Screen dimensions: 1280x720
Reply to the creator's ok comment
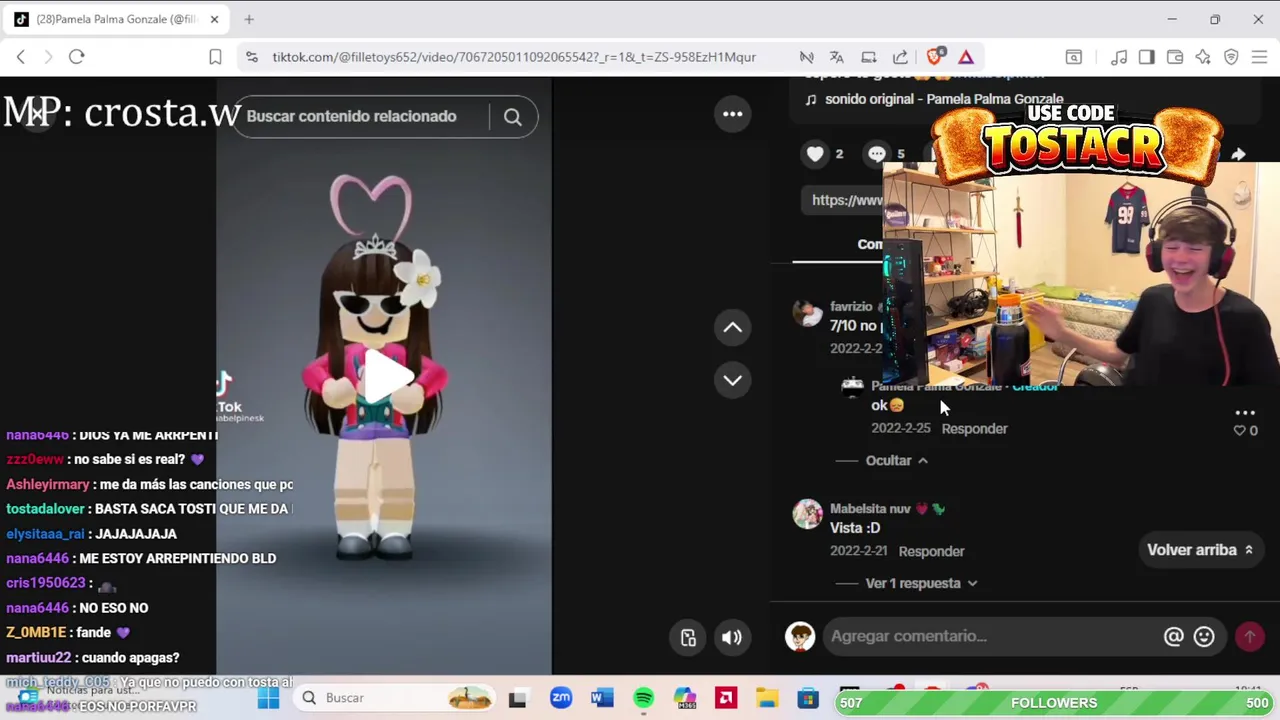974,429
